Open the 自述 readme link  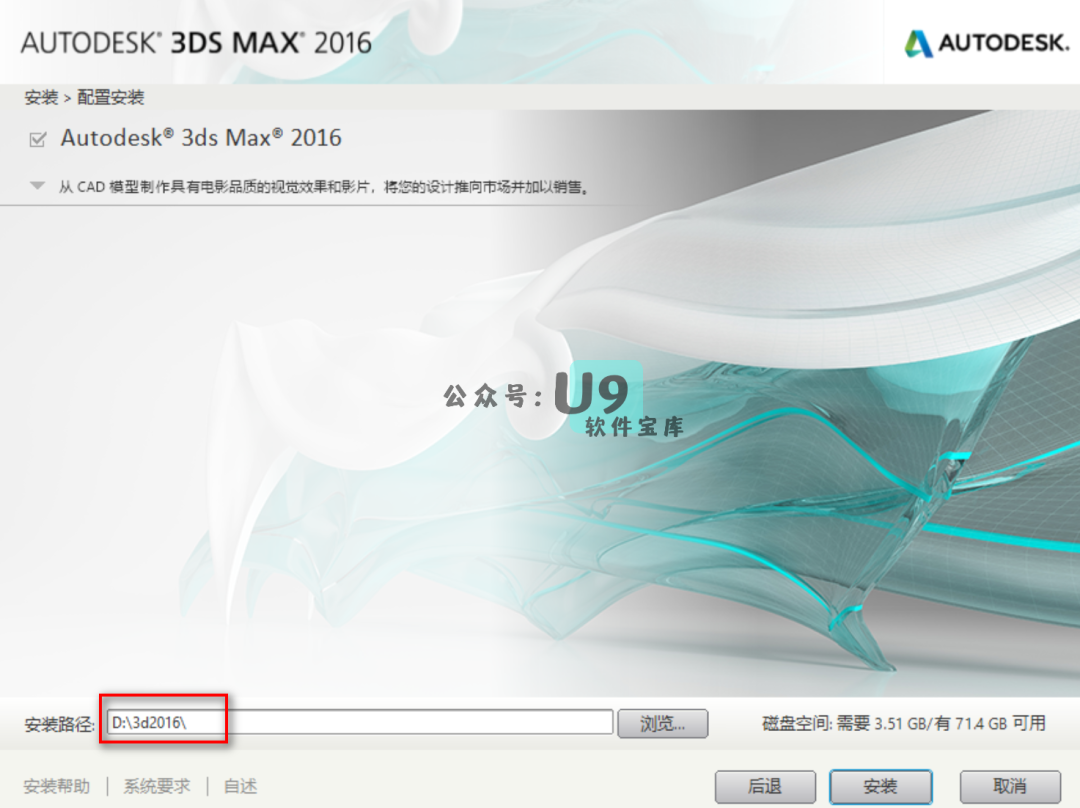240,786
